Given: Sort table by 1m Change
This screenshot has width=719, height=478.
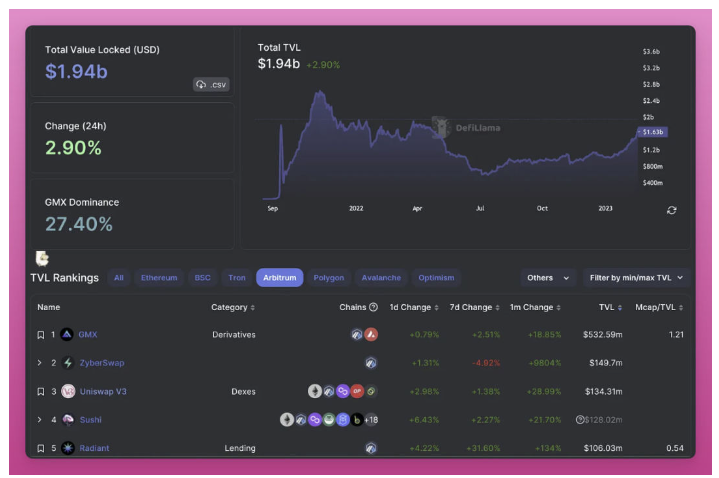Looking at the screenshot, I should click(535, 307).
